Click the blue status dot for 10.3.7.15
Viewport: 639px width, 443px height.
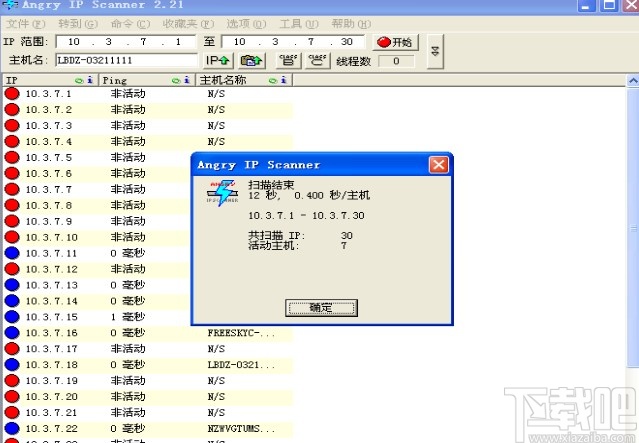[12, 317]
